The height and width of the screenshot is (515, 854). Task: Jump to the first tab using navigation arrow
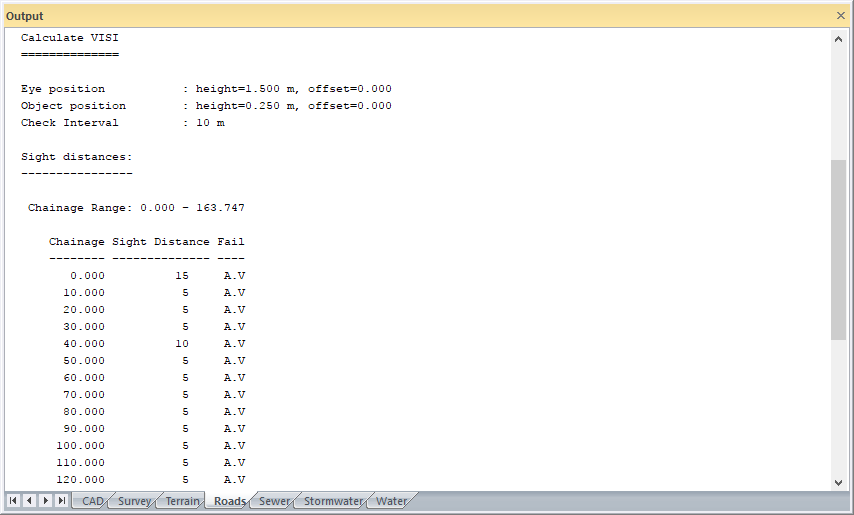(13, 501)
